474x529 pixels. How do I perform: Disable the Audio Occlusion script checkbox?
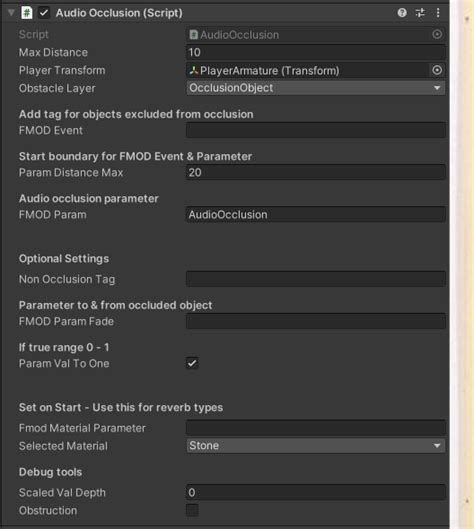pyautogui.click(x=44, y=13)
